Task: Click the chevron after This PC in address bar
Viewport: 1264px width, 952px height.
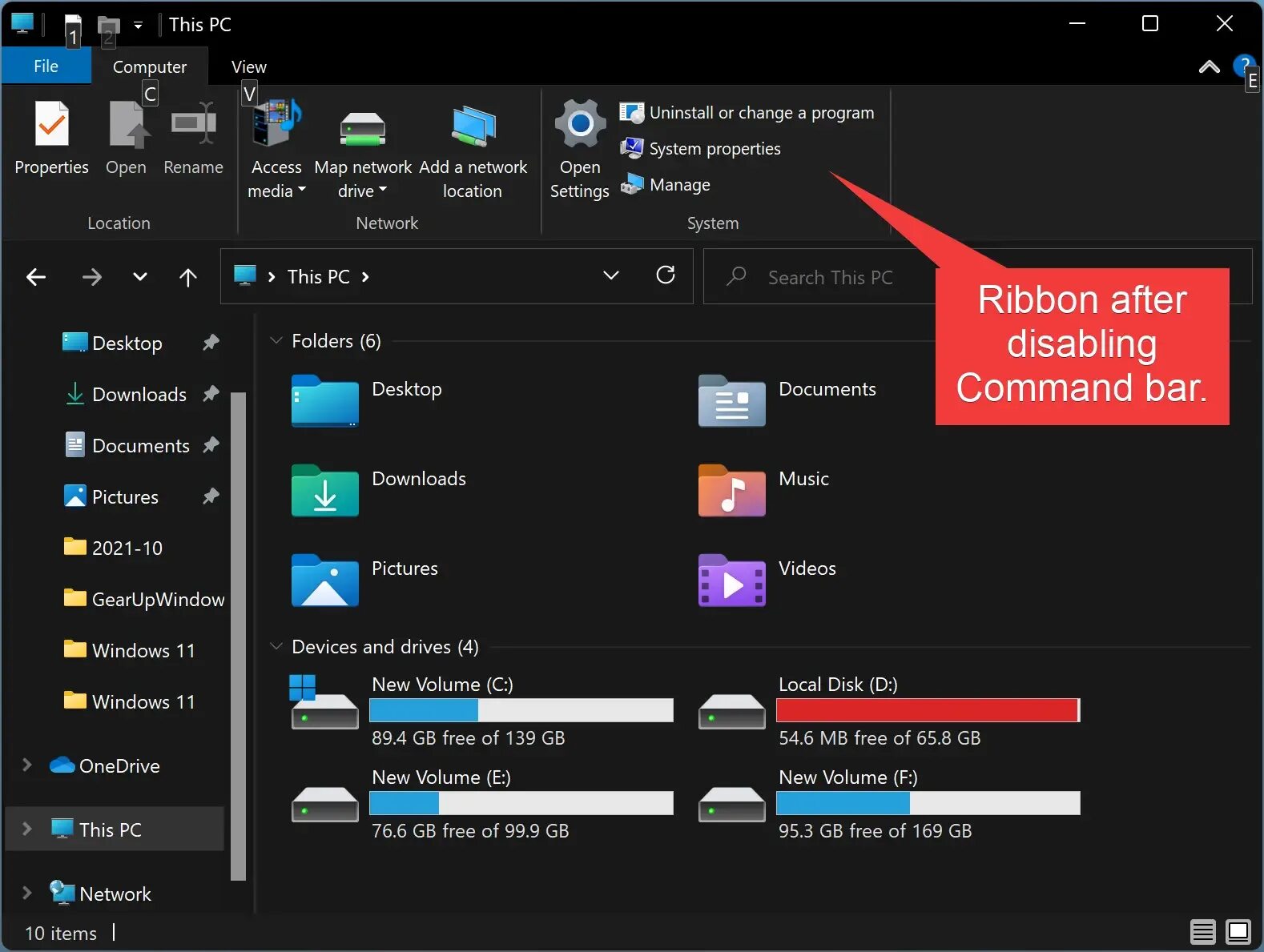Action: click(x=366, y=277)
